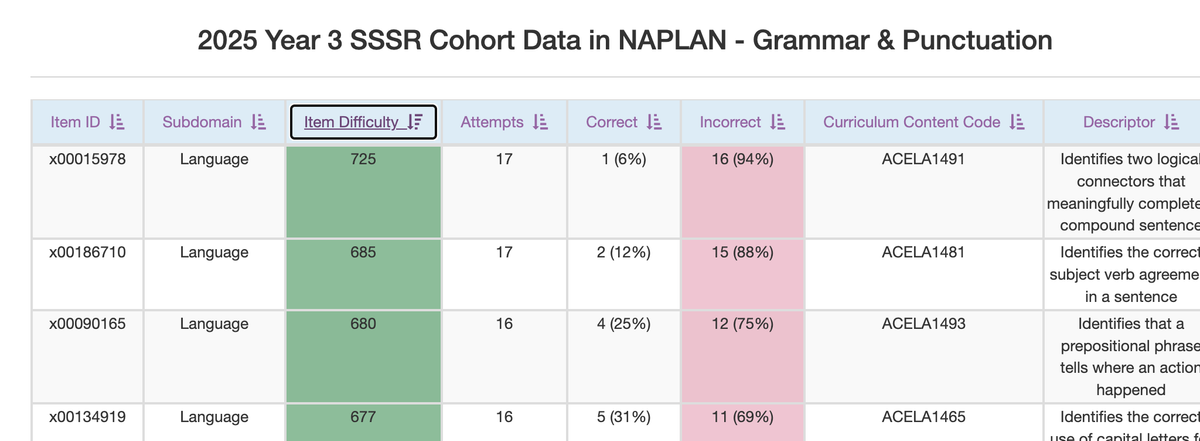Select item ID x00015978 cell
Viewport: 1200px width, 441px height.
pos(88,159)
